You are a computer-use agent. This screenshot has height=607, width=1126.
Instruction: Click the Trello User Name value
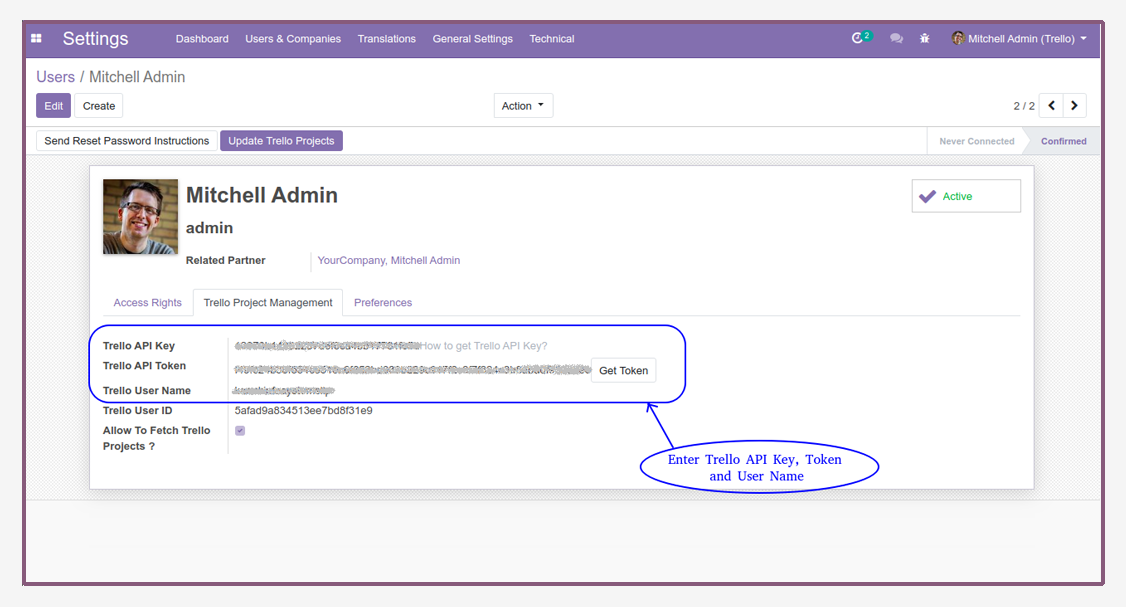pos(284,391)
